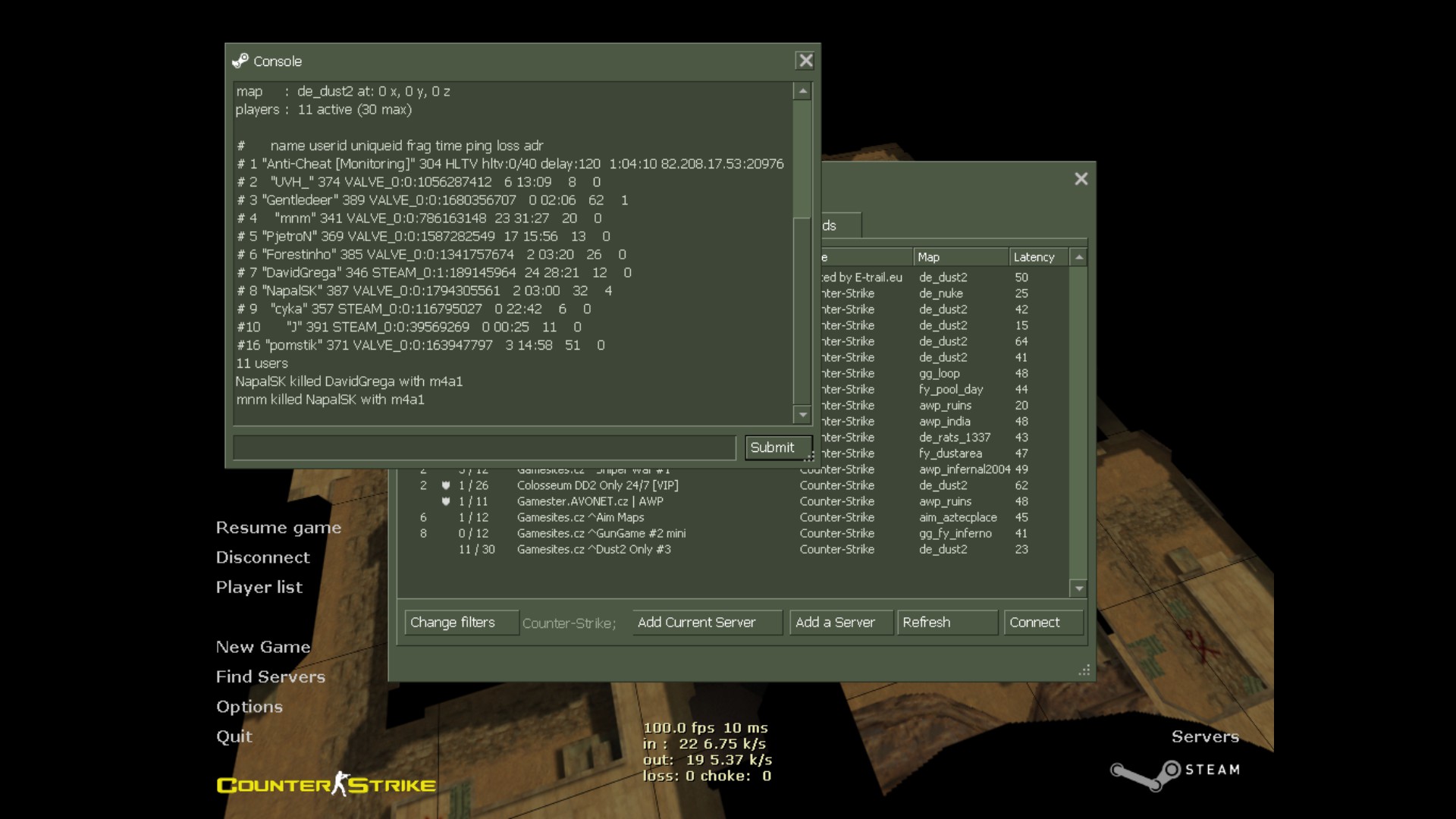
Task: Select Gamesites.cz ^Dust2 Only #3 server
Action: tap(733, 549)
